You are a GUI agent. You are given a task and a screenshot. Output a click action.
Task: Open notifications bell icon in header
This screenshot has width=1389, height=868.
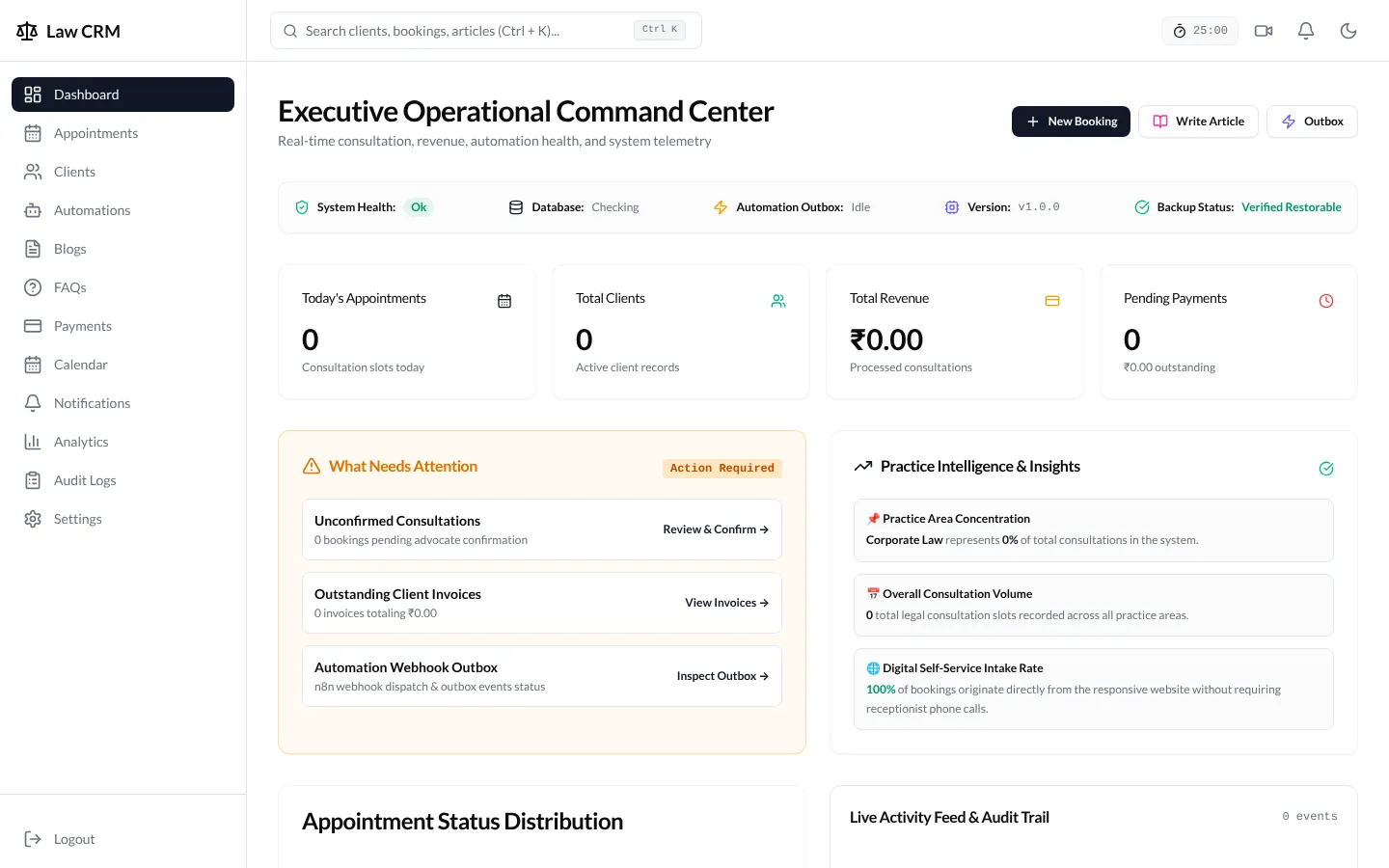(1306, 31)
